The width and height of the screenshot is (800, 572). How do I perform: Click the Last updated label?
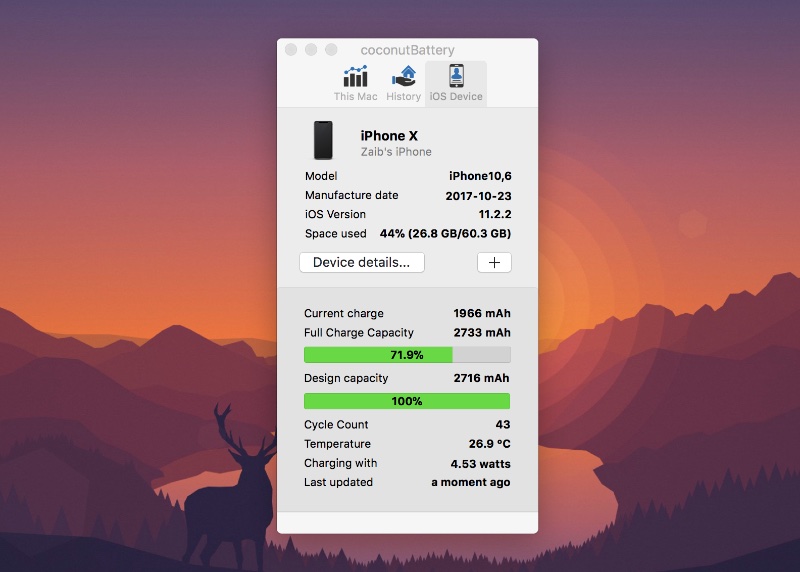[338, 482]
